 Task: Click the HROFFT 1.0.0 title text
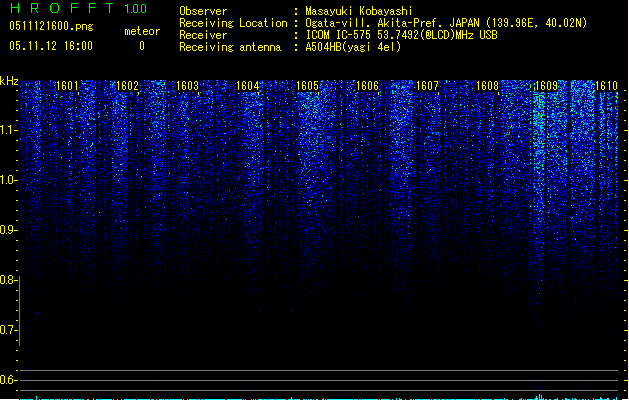[x=78, y=8]
